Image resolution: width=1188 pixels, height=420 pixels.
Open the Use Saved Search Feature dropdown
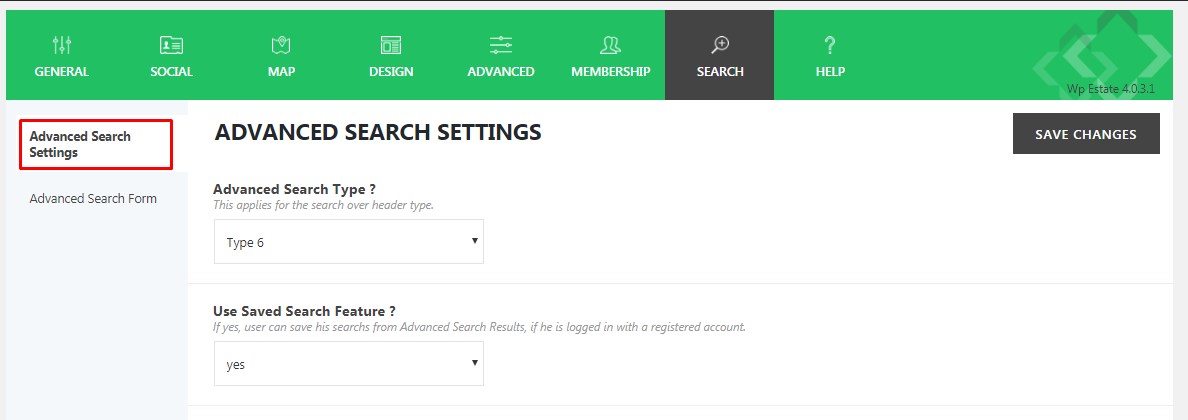pos(349,364)
